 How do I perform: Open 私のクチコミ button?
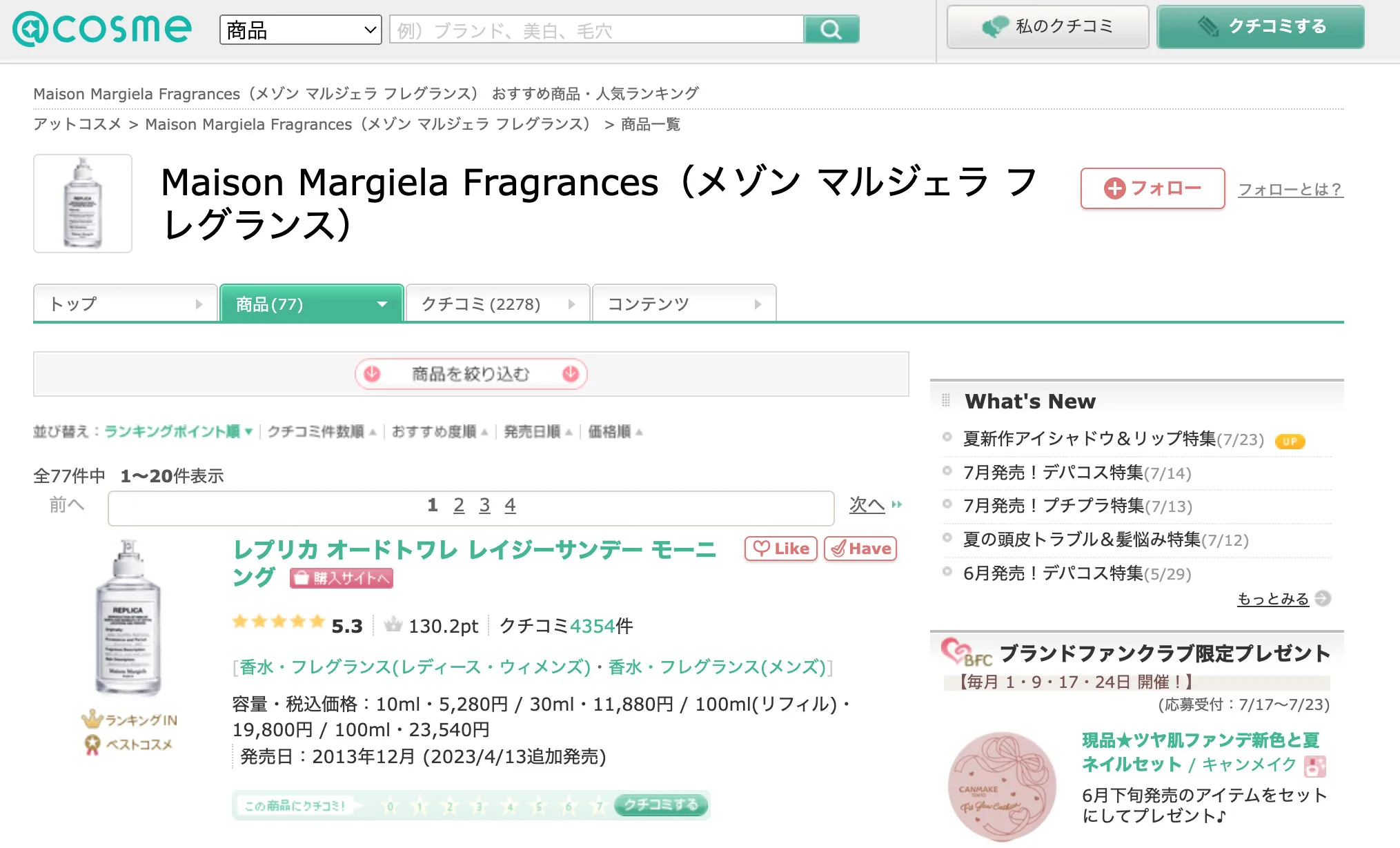click(x=1047, y=27)
